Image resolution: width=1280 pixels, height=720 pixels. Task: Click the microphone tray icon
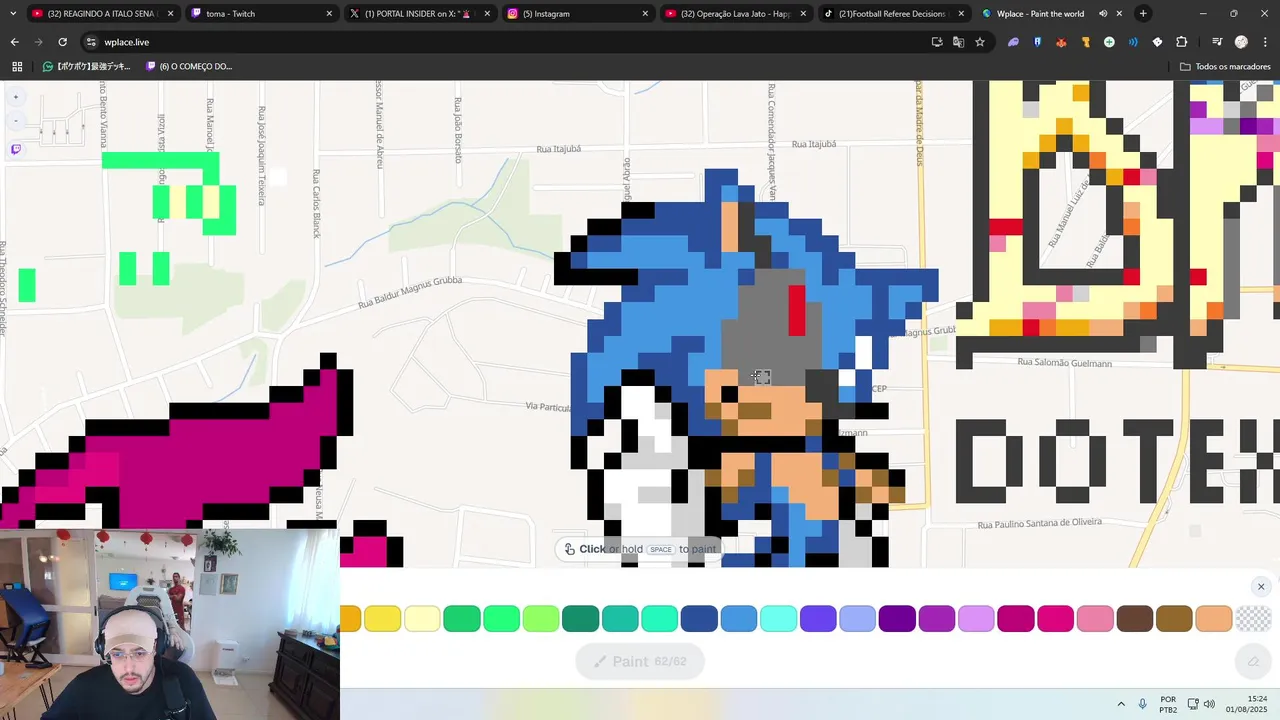tap(1143, 704)
